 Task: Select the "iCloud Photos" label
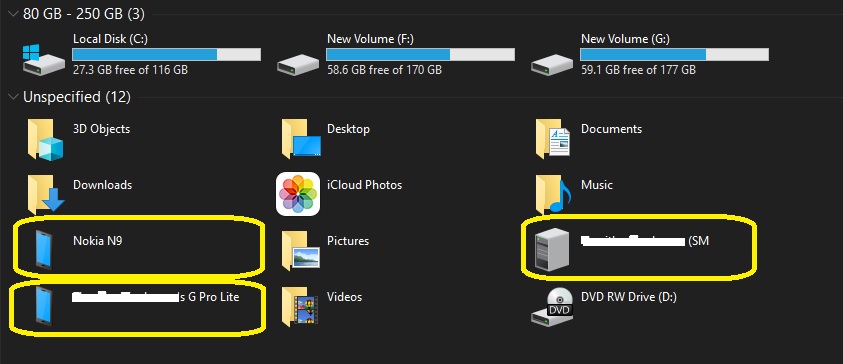pyautogui.click(x=365, y=185)
